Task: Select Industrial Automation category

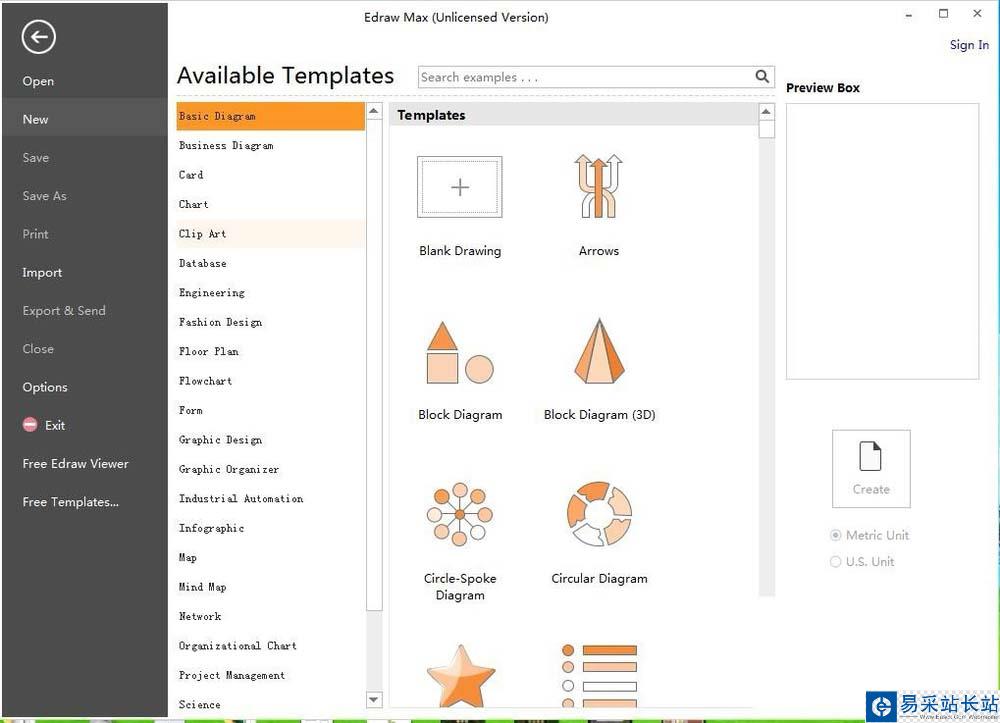Action: point(270,499)
